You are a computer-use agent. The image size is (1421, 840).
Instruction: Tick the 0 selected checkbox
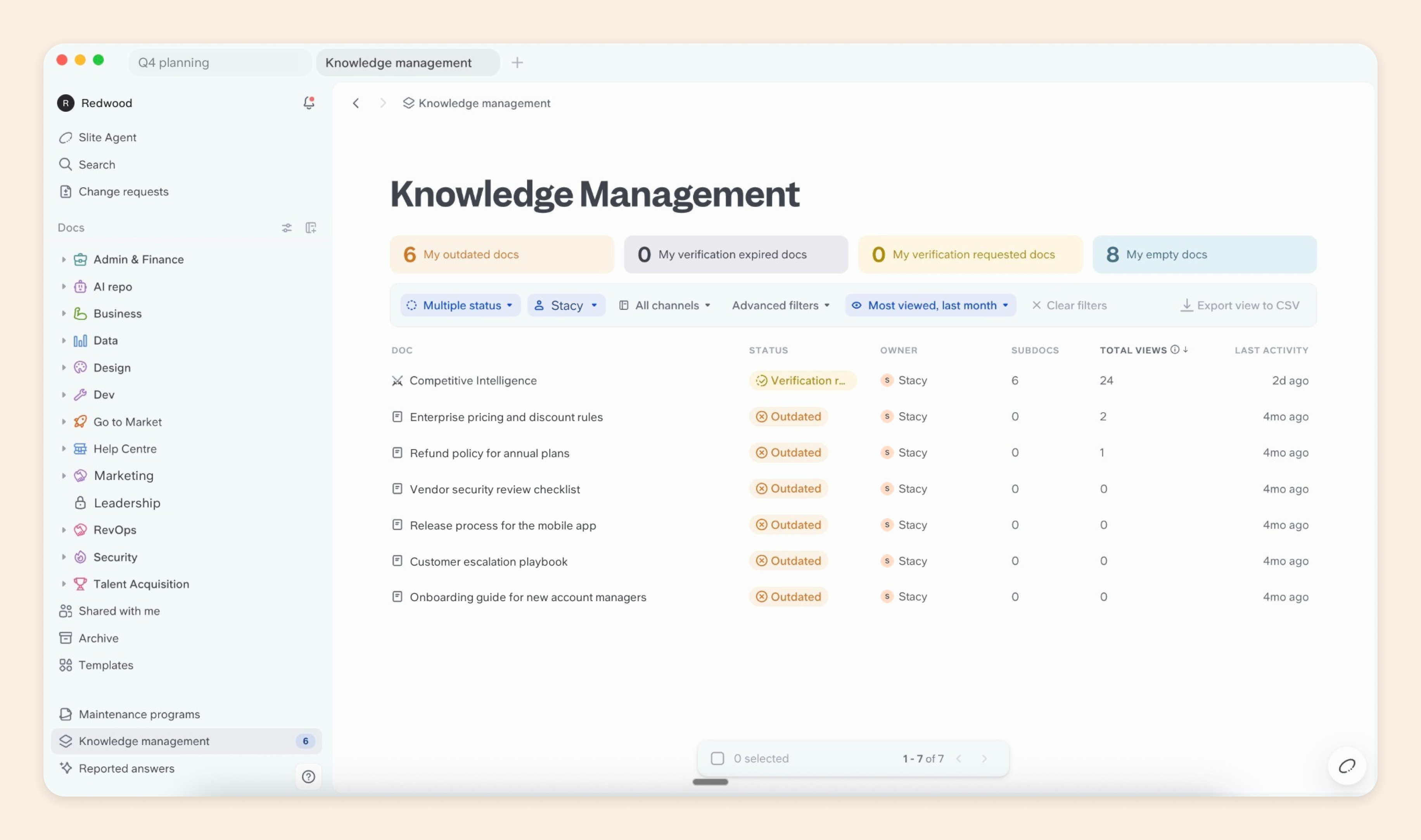[717, 759]
